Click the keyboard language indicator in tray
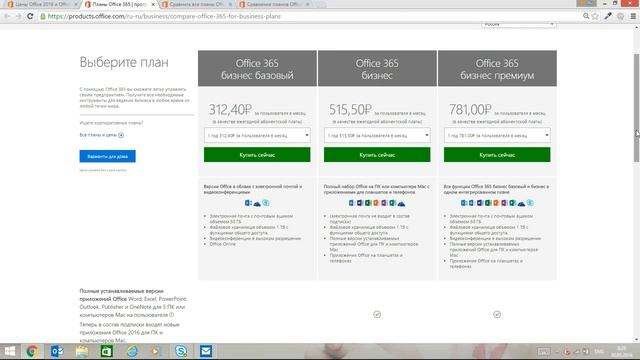640x360 pixels. tap(599, 351)
